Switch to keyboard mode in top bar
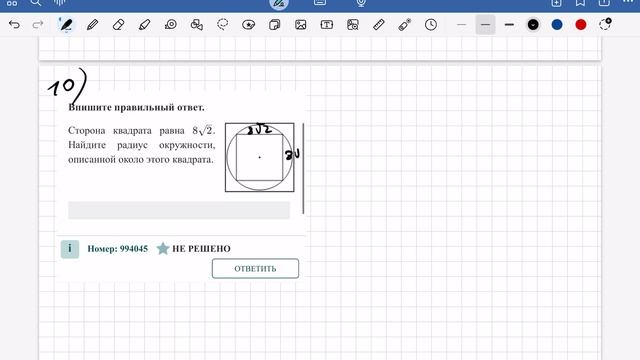The height and width of the screenshot is (360, 640). [320, 2]
